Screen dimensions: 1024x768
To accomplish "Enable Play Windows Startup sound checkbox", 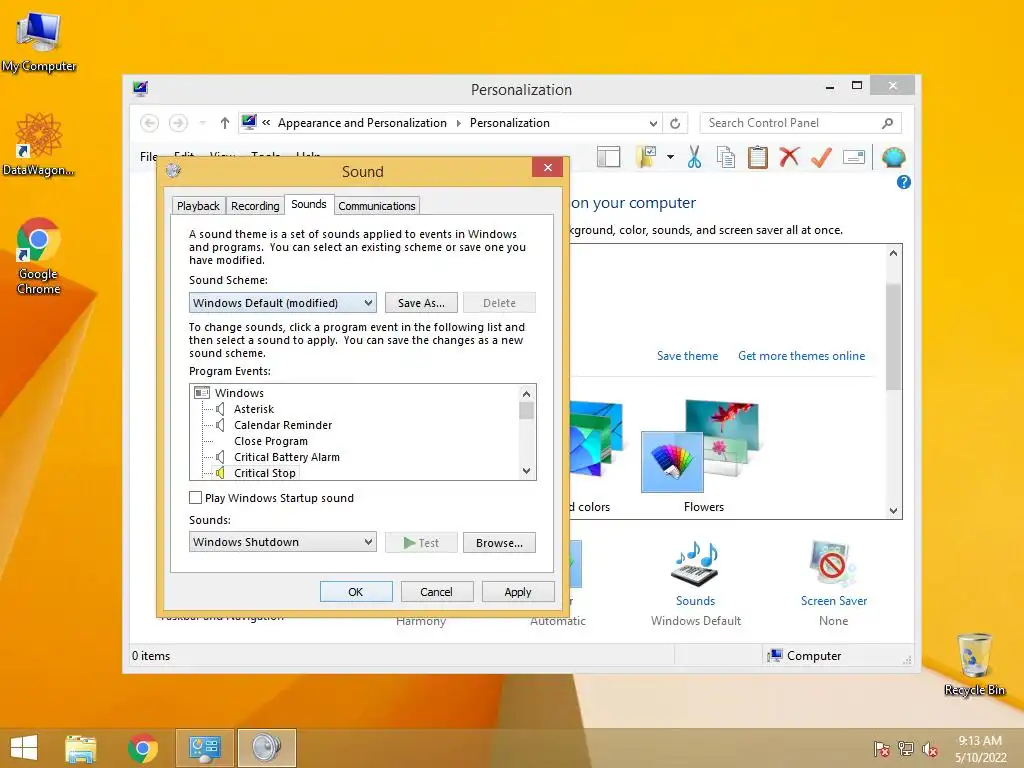I will pos(195,498).
